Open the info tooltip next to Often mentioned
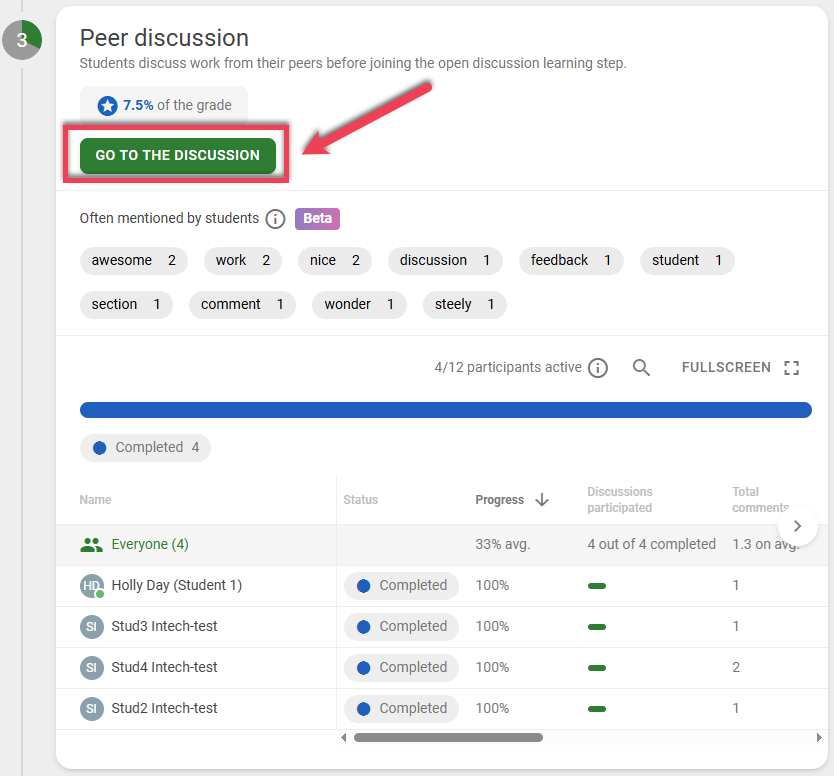 (x=275, y=218)
